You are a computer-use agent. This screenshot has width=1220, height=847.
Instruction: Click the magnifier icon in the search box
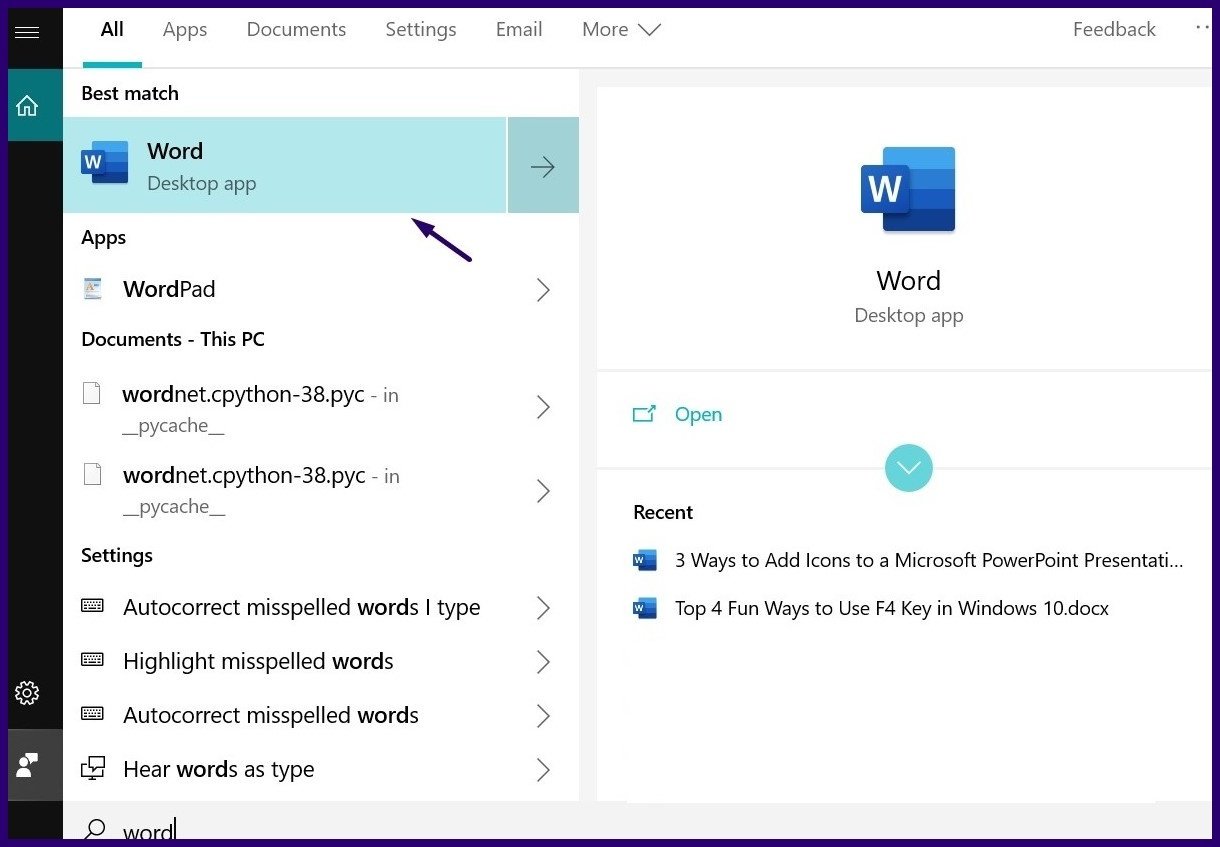click(x=96, y=831)
